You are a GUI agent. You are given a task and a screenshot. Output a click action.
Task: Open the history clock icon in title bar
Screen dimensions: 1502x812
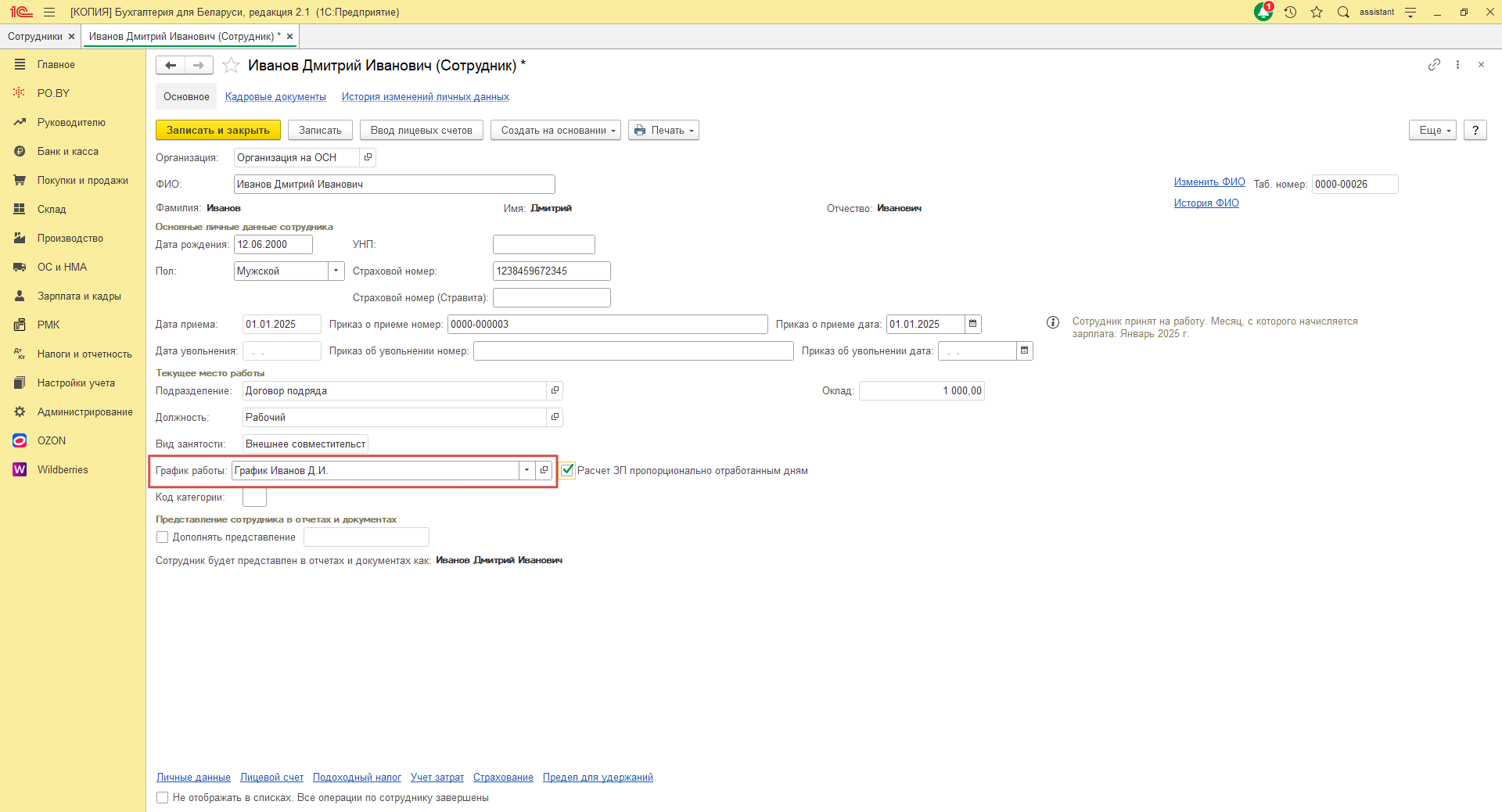click(x=1290, y=12)
